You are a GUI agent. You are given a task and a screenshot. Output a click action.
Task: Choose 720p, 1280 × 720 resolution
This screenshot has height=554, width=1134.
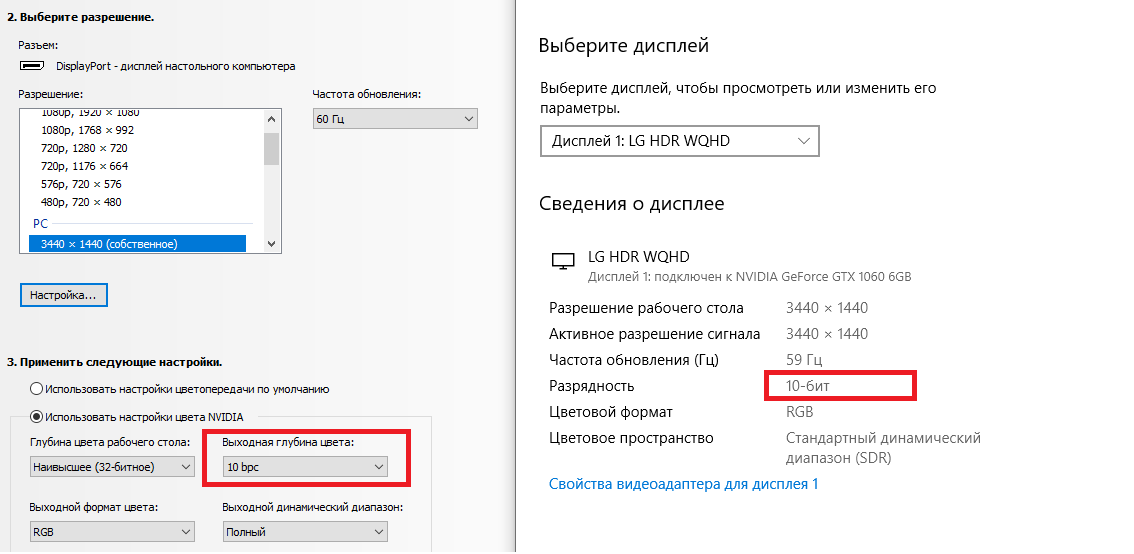pyautogui.click(x=87, y=148)
